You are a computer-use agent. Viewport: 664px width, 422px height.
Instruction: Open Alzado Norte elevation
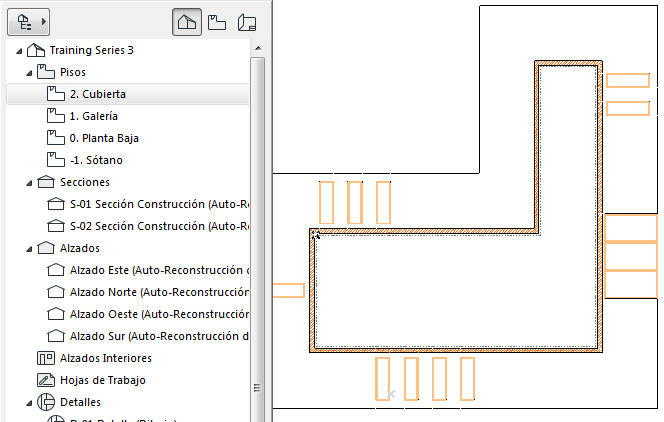click(x=159, y=292)
